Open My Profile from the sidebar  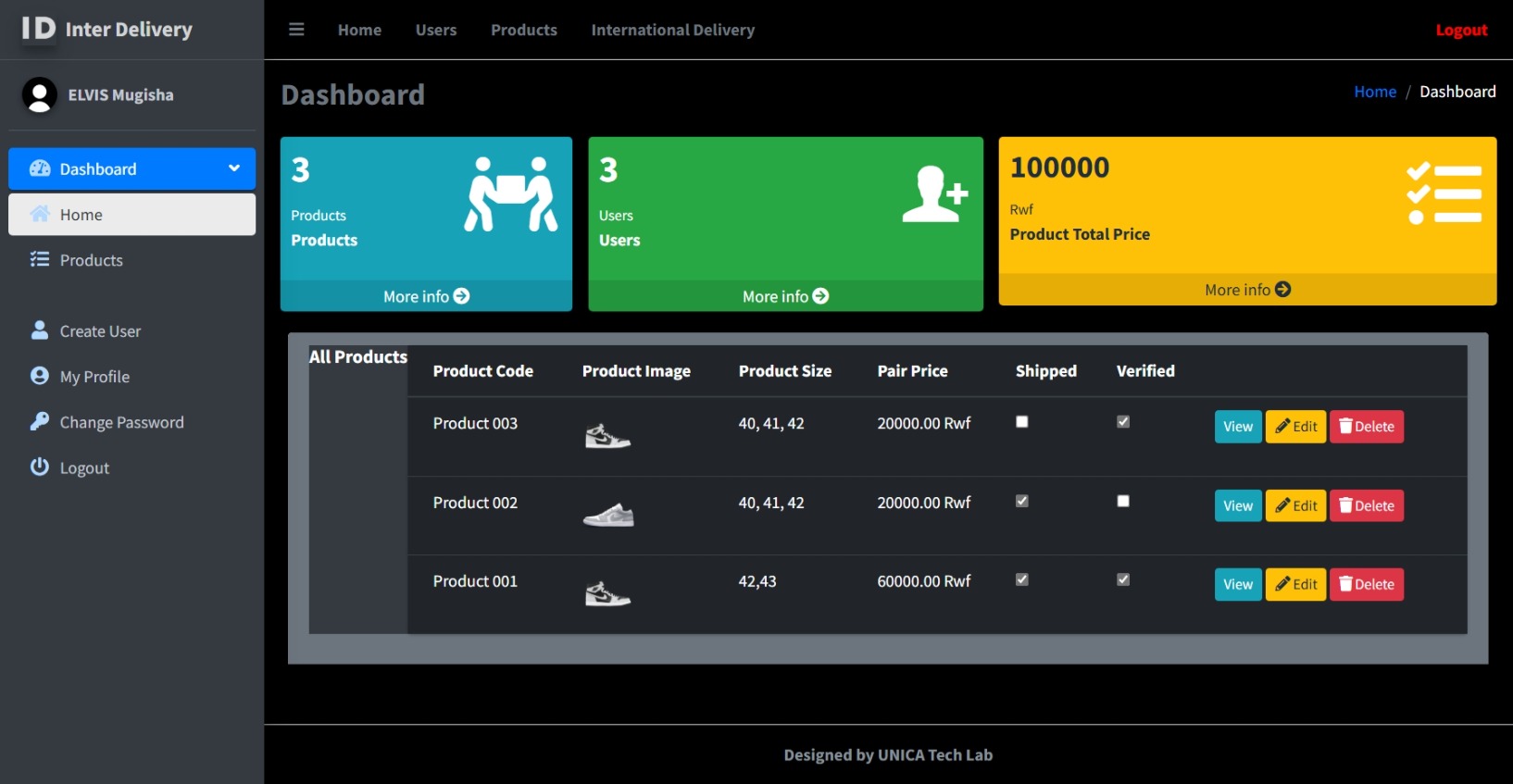click(x=132, y=377)
